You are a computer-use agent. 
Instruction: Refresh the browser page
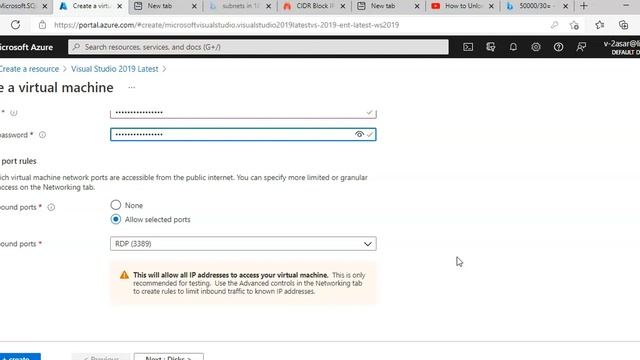tap(16, 25)
